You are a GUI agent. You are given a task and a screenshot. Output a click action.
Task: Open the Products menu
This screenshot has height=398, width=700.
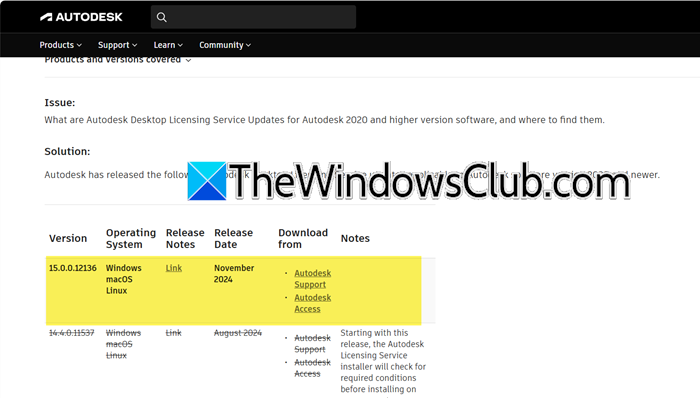pyautogui.click(x=61, y=45)
